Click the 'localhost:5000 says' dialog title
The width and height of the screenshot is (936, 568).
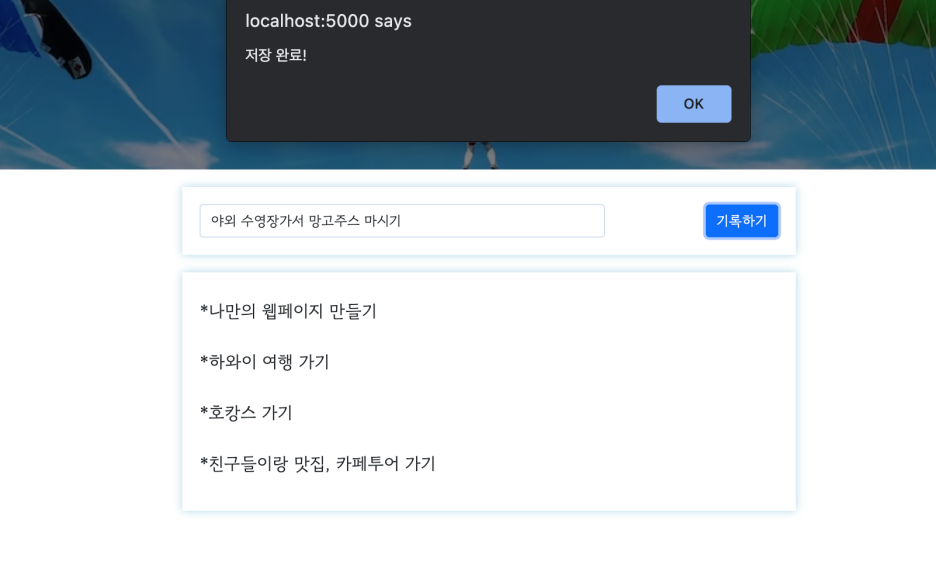click(328, 21)
